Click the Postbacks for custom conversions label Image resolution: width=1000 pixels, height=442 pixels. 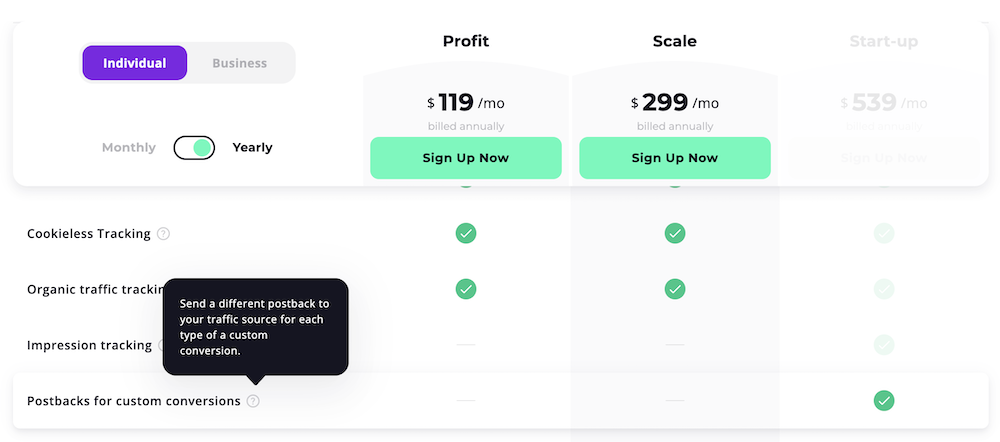134,401
